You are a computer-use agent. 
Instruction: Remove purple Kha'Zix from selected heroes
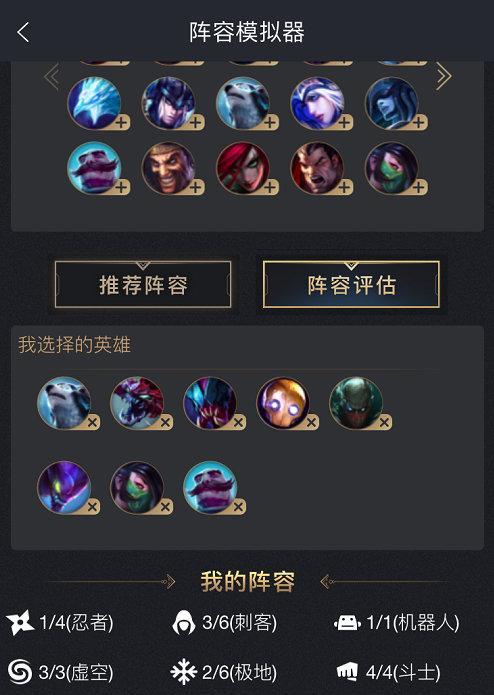point(92,507)
